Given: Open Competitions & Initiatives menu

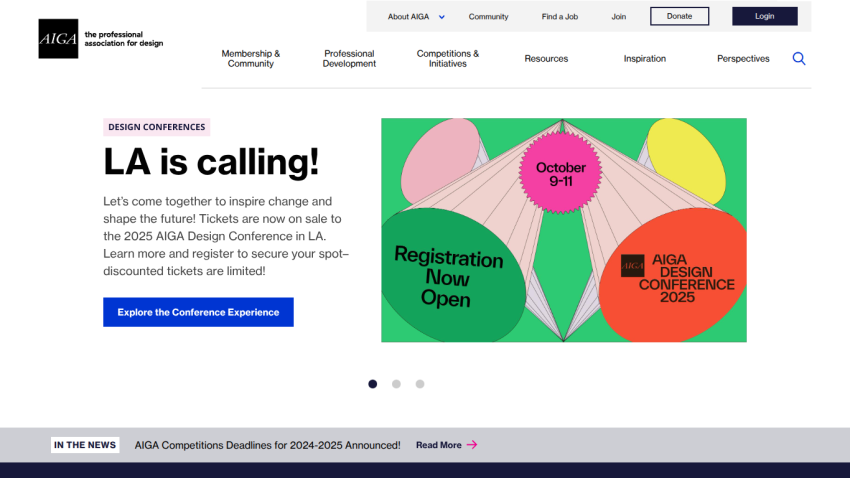Looking at the screenshot, I should coord(448,59).
